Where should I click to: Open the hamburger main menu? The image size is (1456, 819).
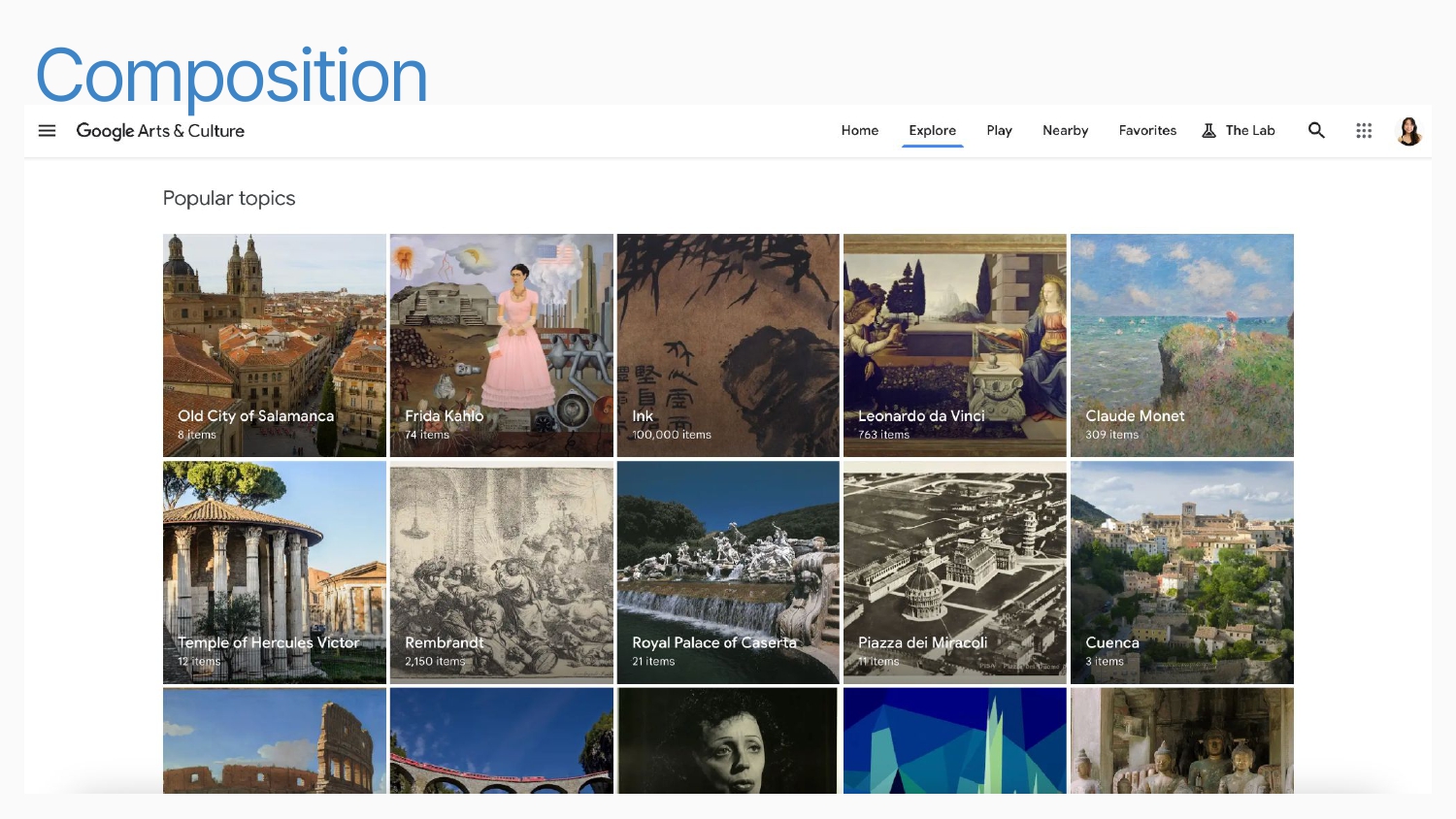47,131
